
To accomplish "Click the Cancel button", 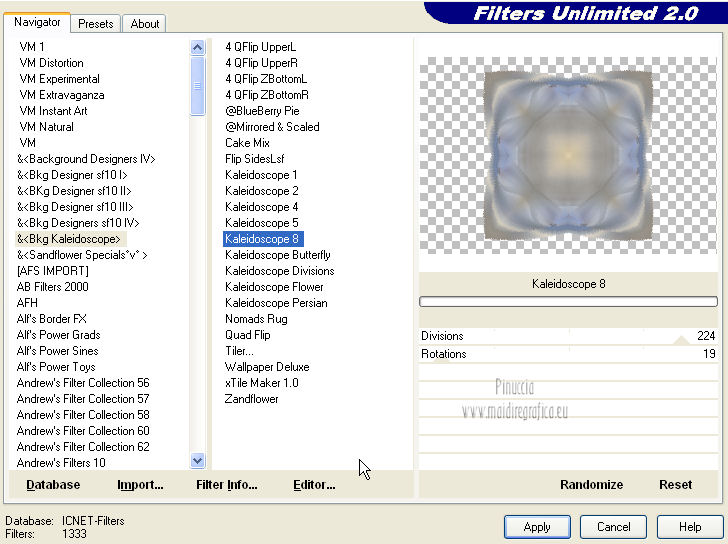I will tap(613, 527).
